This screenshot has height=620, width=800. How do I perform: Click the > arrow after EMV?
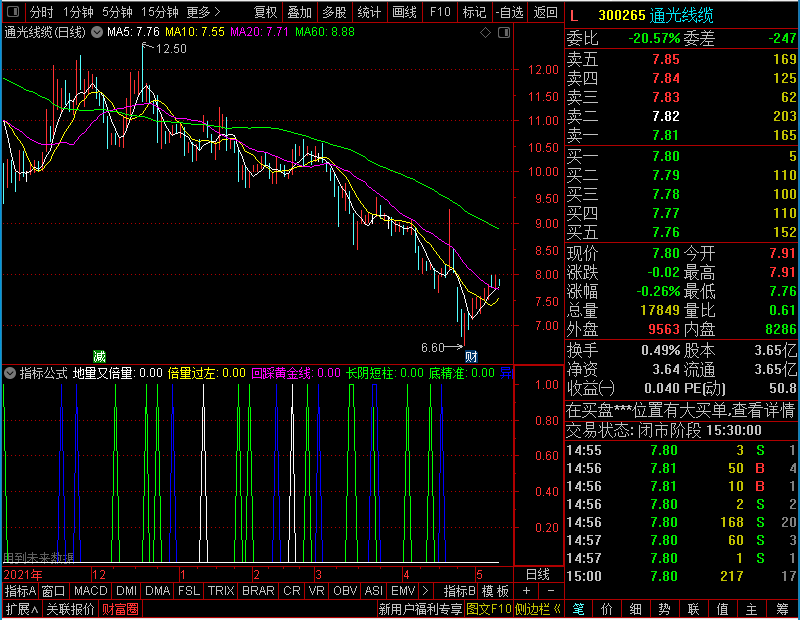pos(425,591)
